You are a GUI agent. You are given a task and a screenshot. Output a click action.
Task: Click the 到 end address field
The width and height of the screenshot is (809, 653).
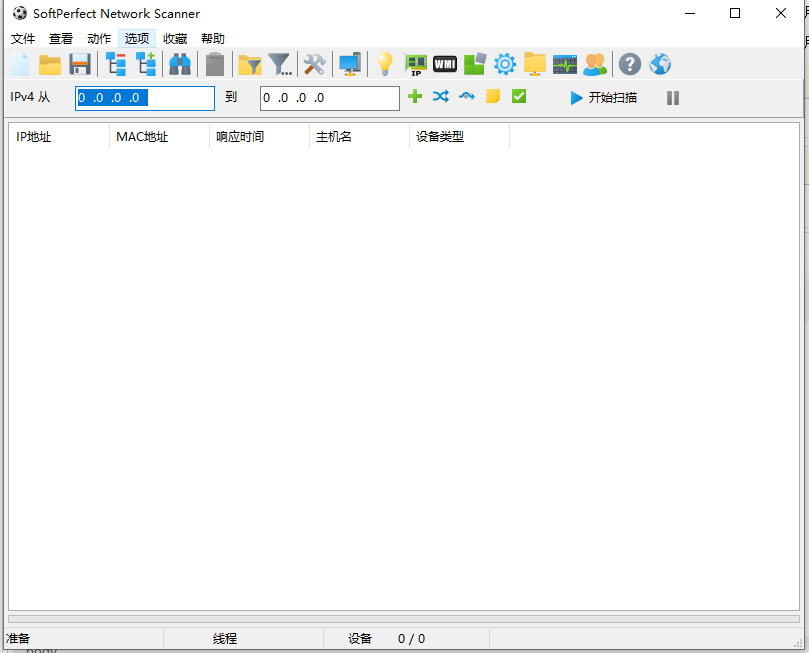tap(330, 98)
